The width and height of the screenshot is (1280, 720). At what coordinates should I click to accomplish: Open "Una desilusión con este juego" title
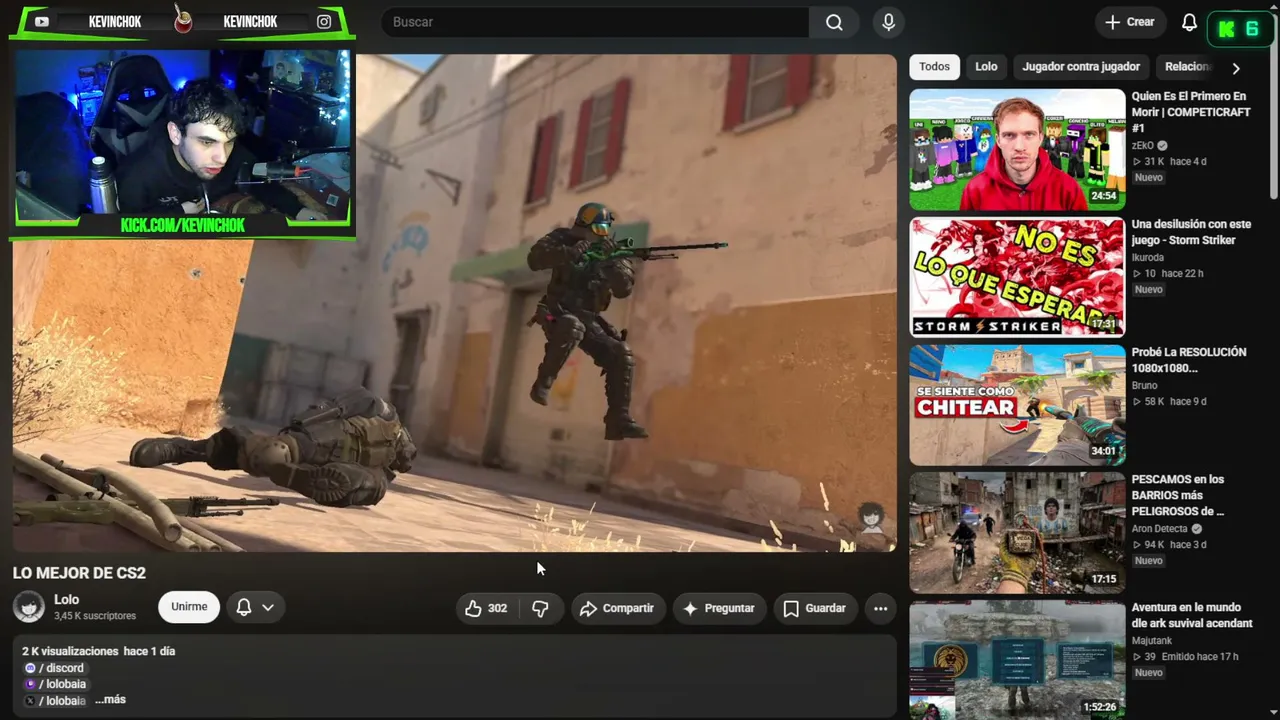[1191, 232]
